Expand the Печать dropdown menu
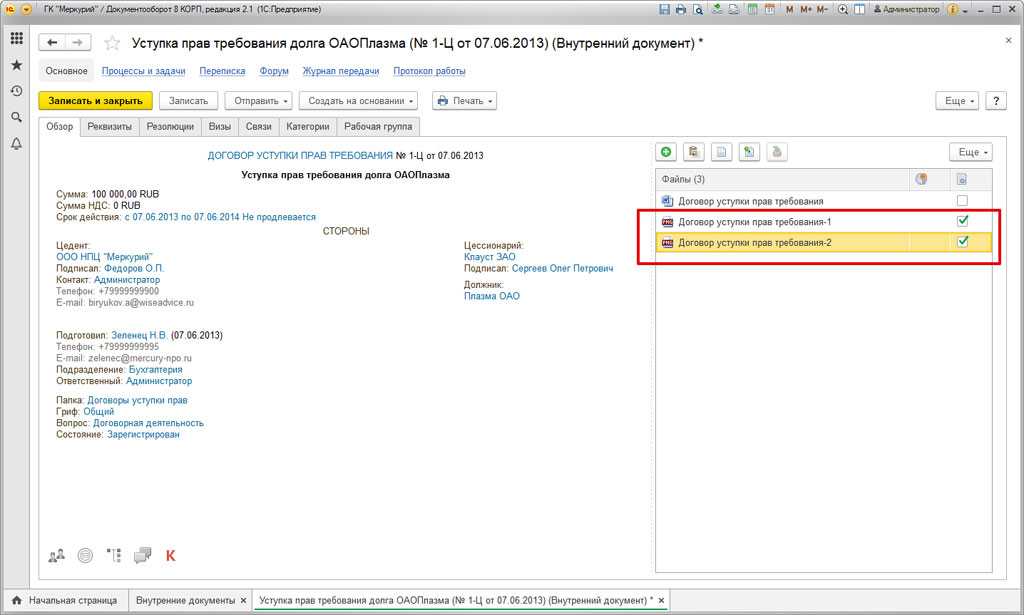Screen dimensions: 1024x615 click(464, 101)
